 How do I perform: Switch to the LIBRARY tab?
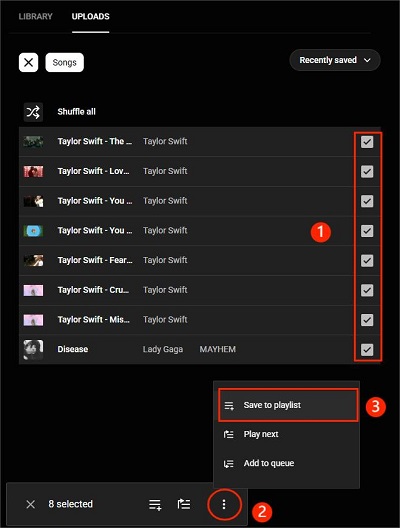(x=35, y=16)
